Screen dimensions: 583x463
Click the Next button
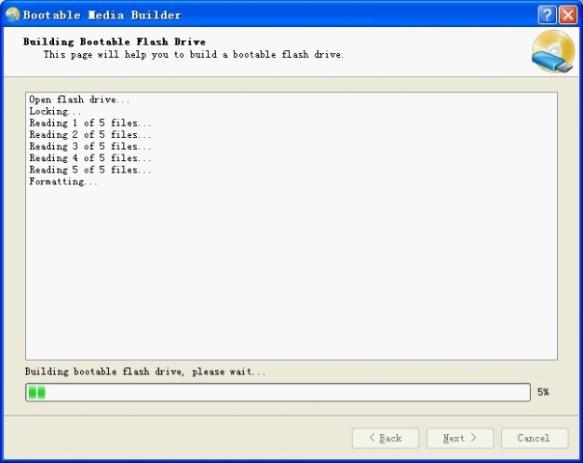(x=460, y=438)
